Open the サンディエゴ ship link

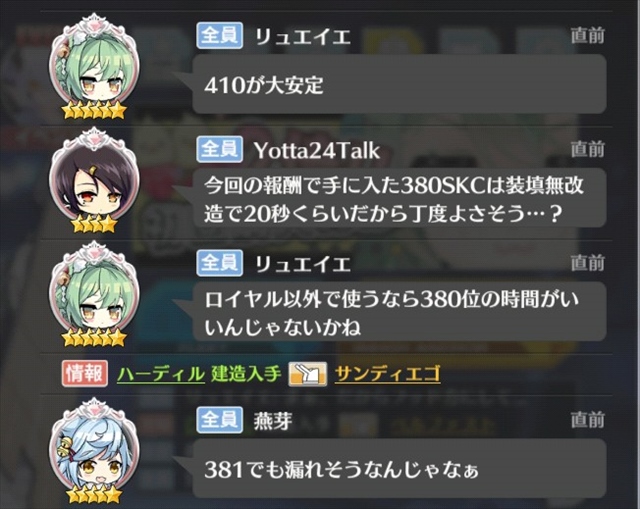[x=387, y=374]
